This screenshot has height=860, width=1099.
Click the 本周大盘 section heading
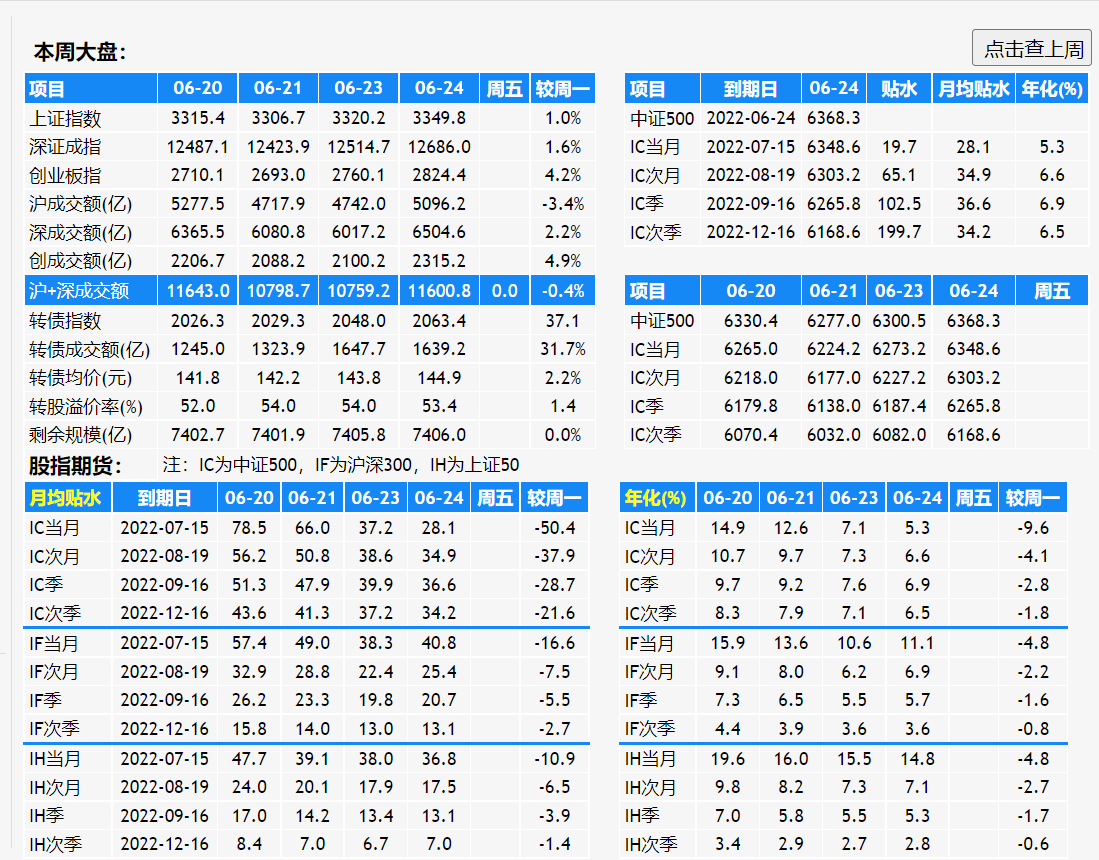80,52
